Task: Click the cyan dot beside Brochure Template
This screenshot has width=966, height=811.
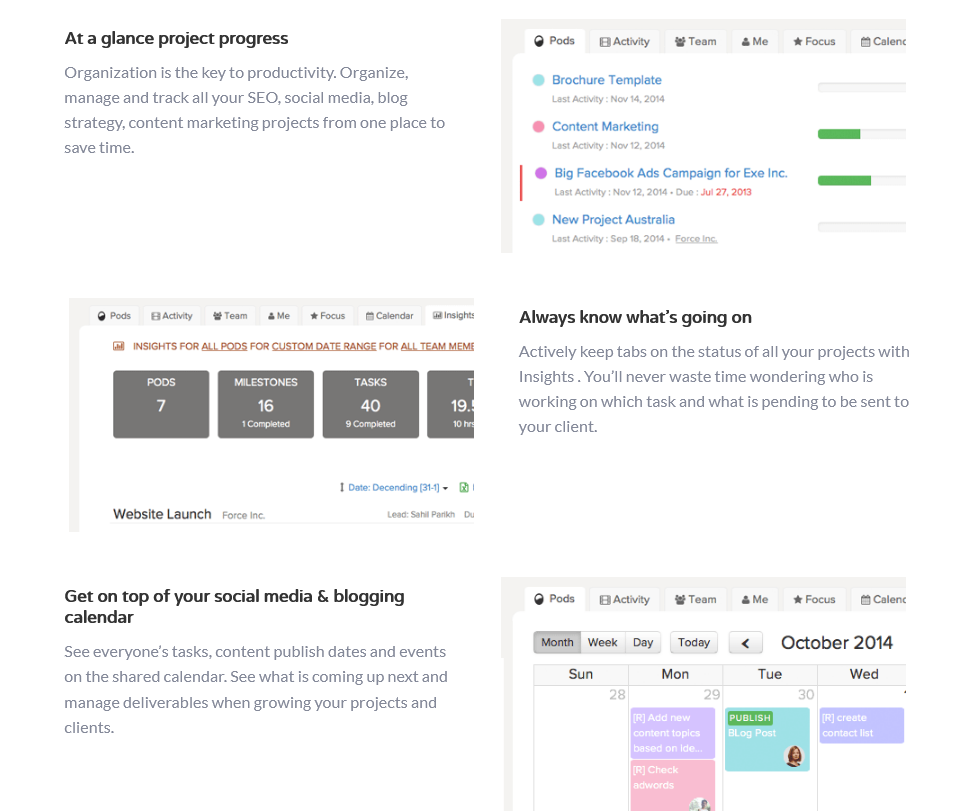Action: 538,80
